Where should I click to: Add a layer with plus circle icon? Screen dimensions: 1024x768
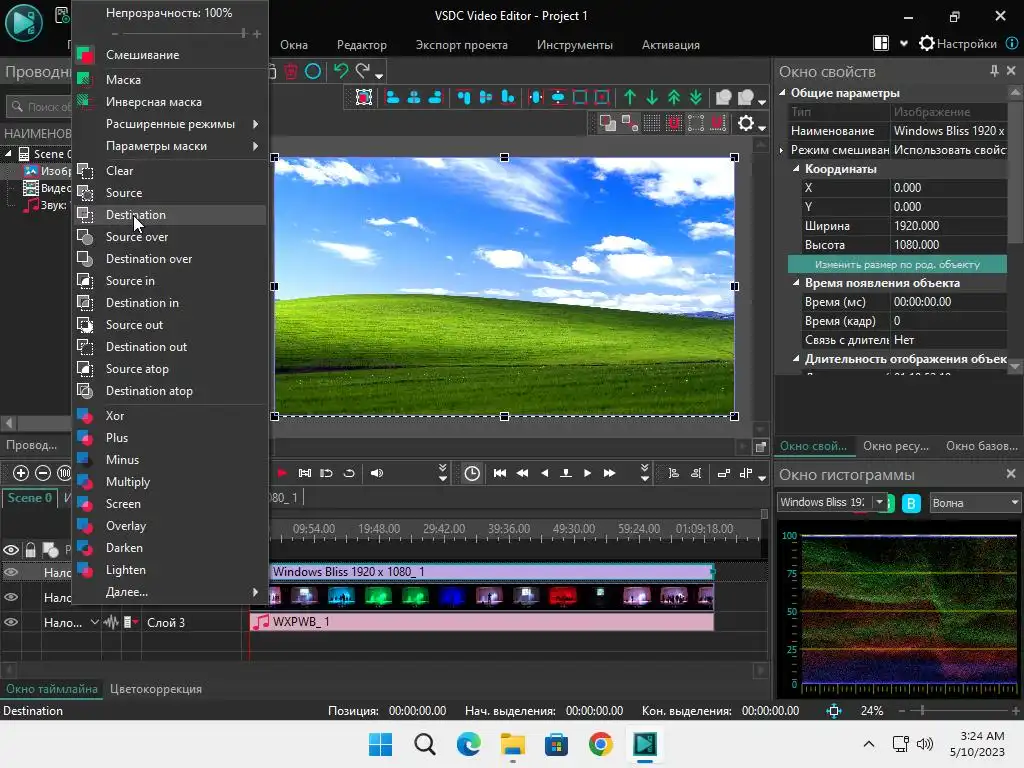pos(21,473)
